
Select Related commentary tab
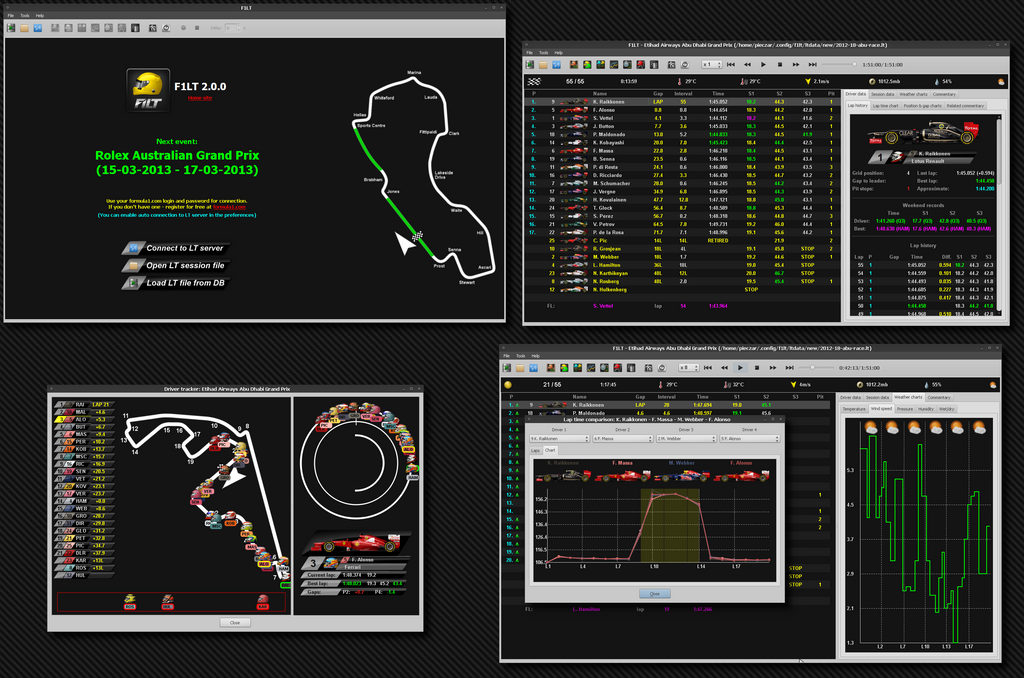click(x=965, y=106)
